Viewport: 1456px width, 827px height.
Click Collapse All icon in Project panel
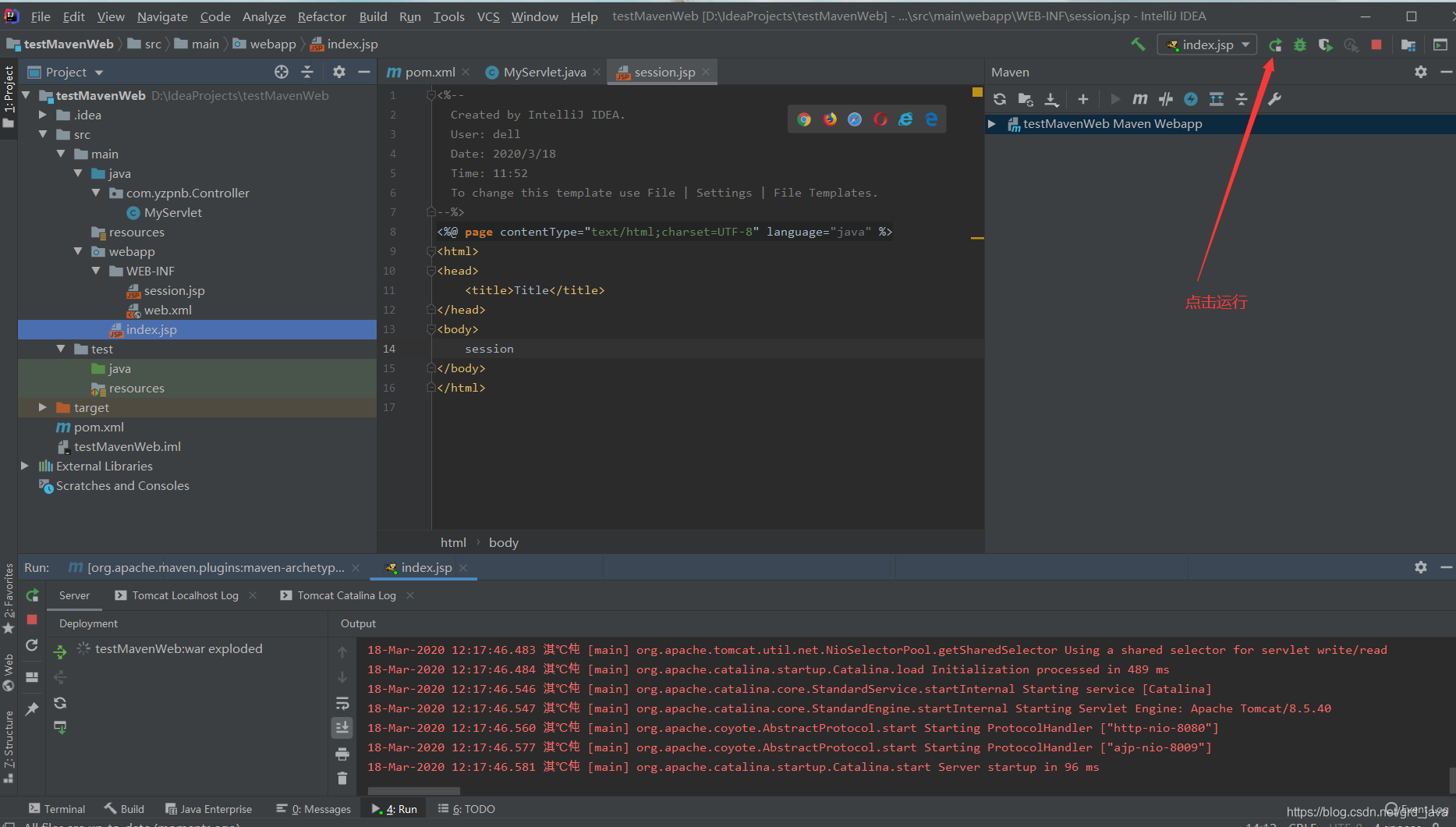pyautogui.click(x=307, y=72)
